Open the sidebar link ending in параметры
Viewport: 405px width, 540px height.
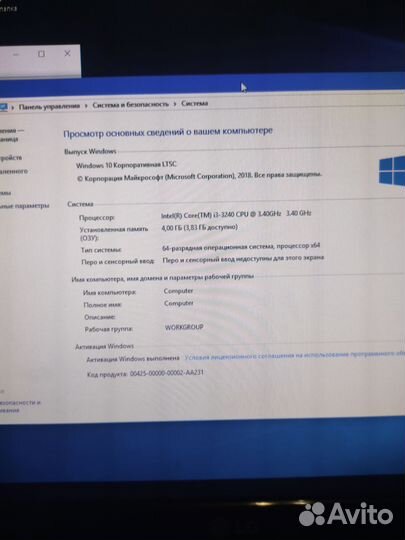(24, 206)
